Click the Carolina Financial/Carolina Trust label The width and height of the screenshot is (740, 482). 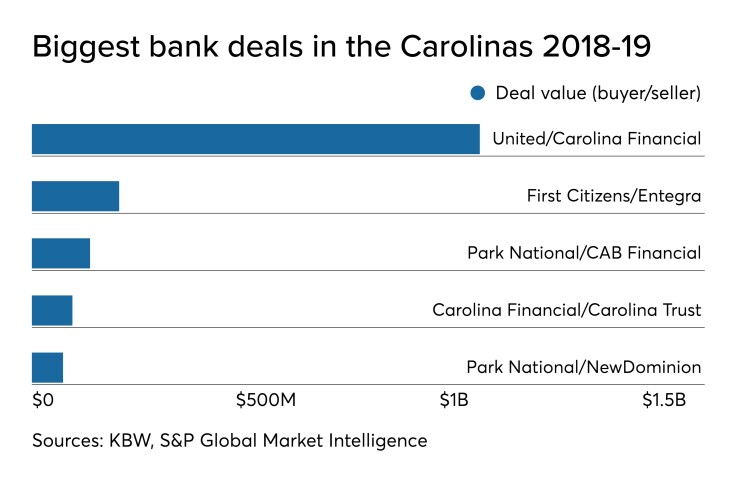(x=566, y=310)
